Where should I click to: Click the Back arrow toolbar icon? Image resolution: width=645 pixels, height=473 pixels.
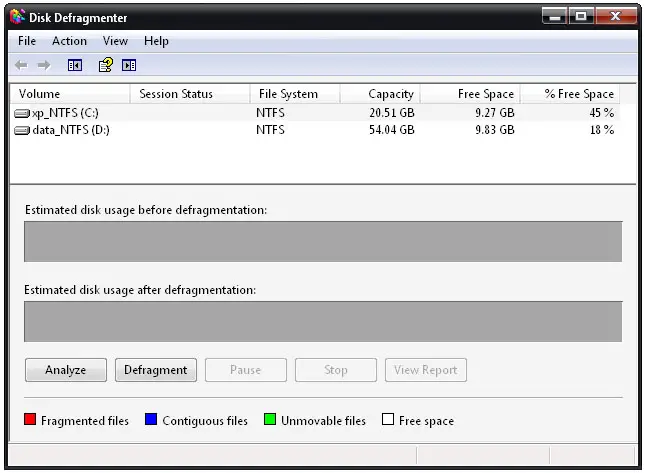click(21, 65)
